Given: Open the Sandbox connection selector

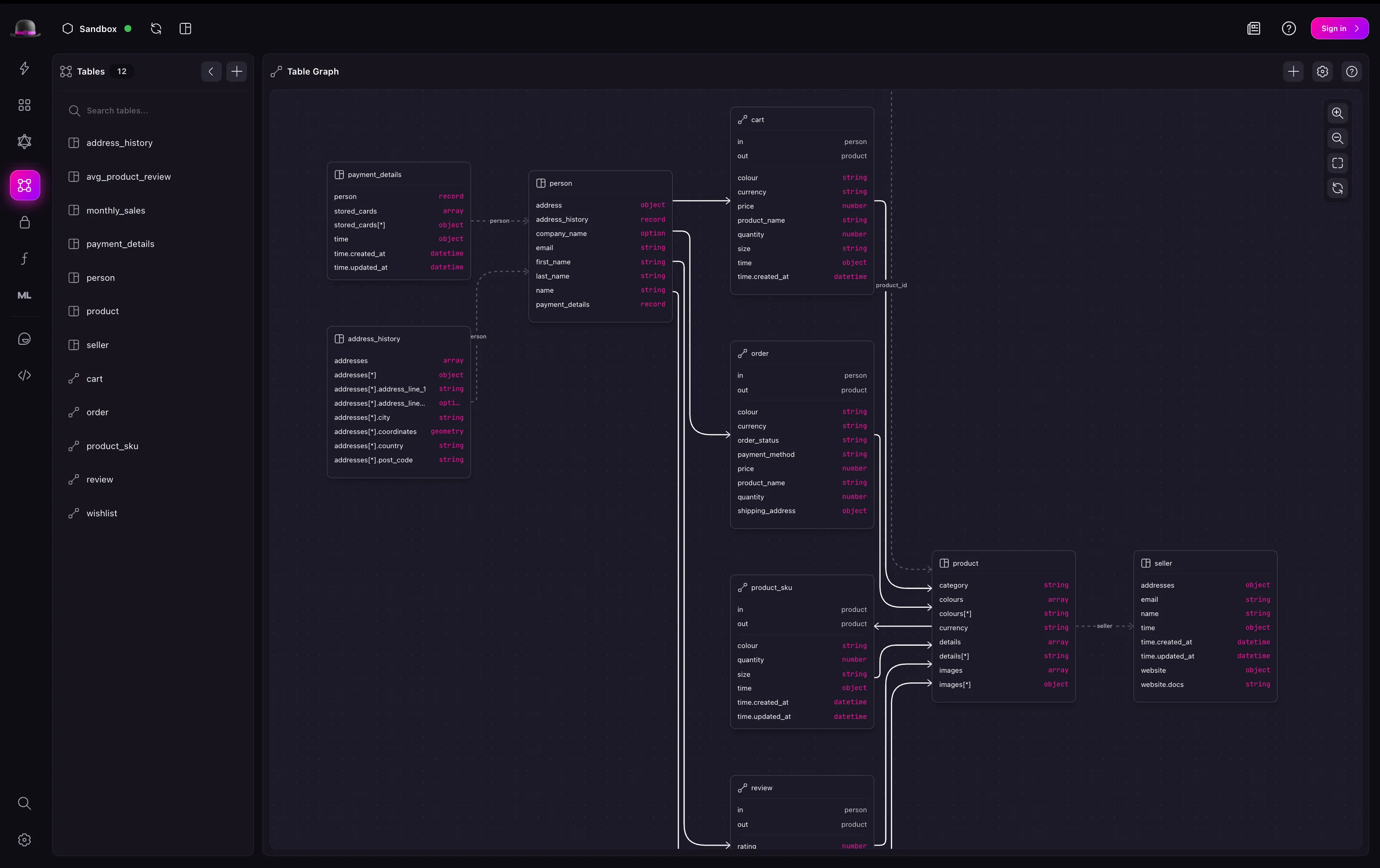Looking at the screenshot, I should pos(97,29).
